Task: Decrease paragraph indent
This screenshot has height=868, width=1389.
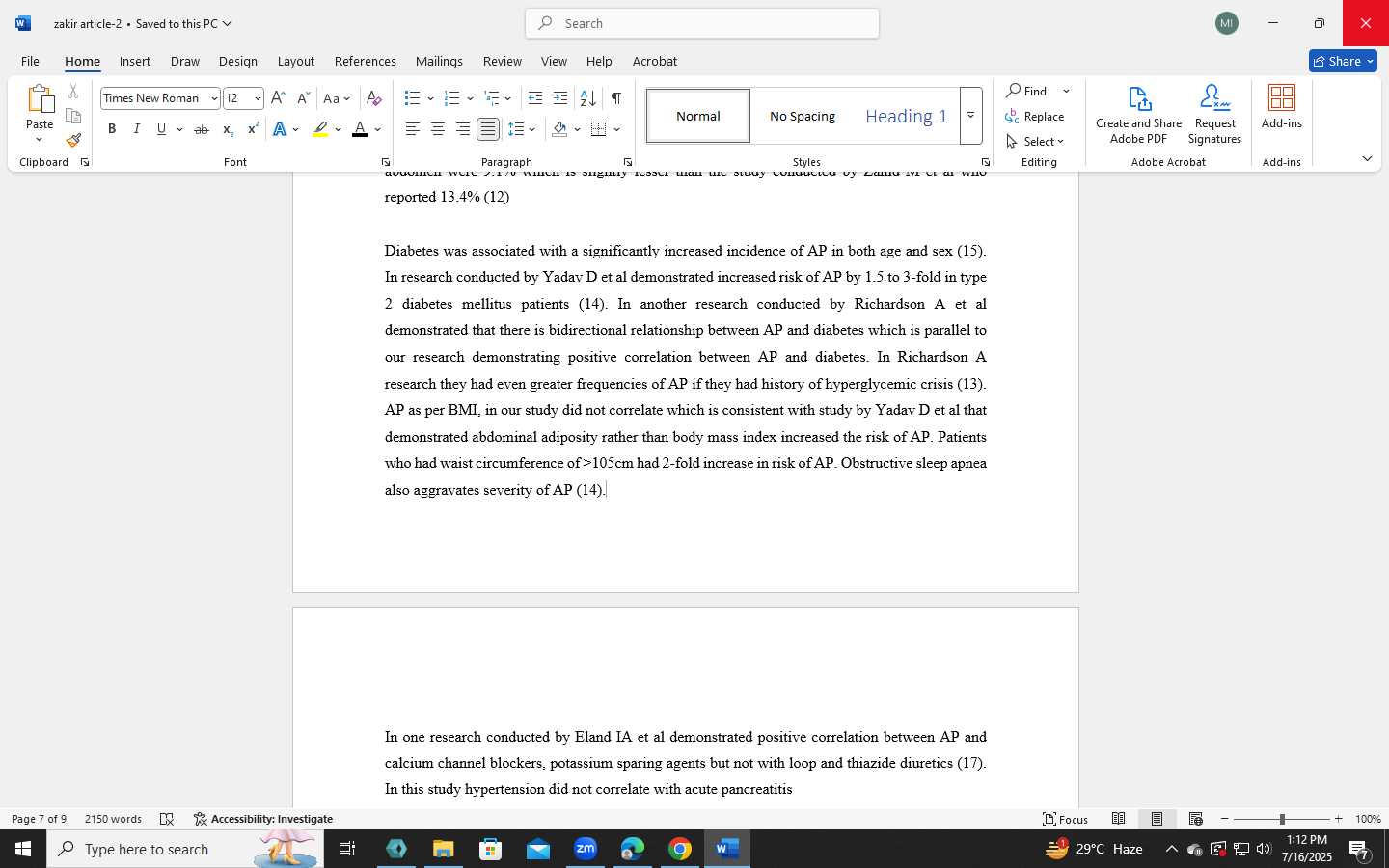Action: point(535,98)
